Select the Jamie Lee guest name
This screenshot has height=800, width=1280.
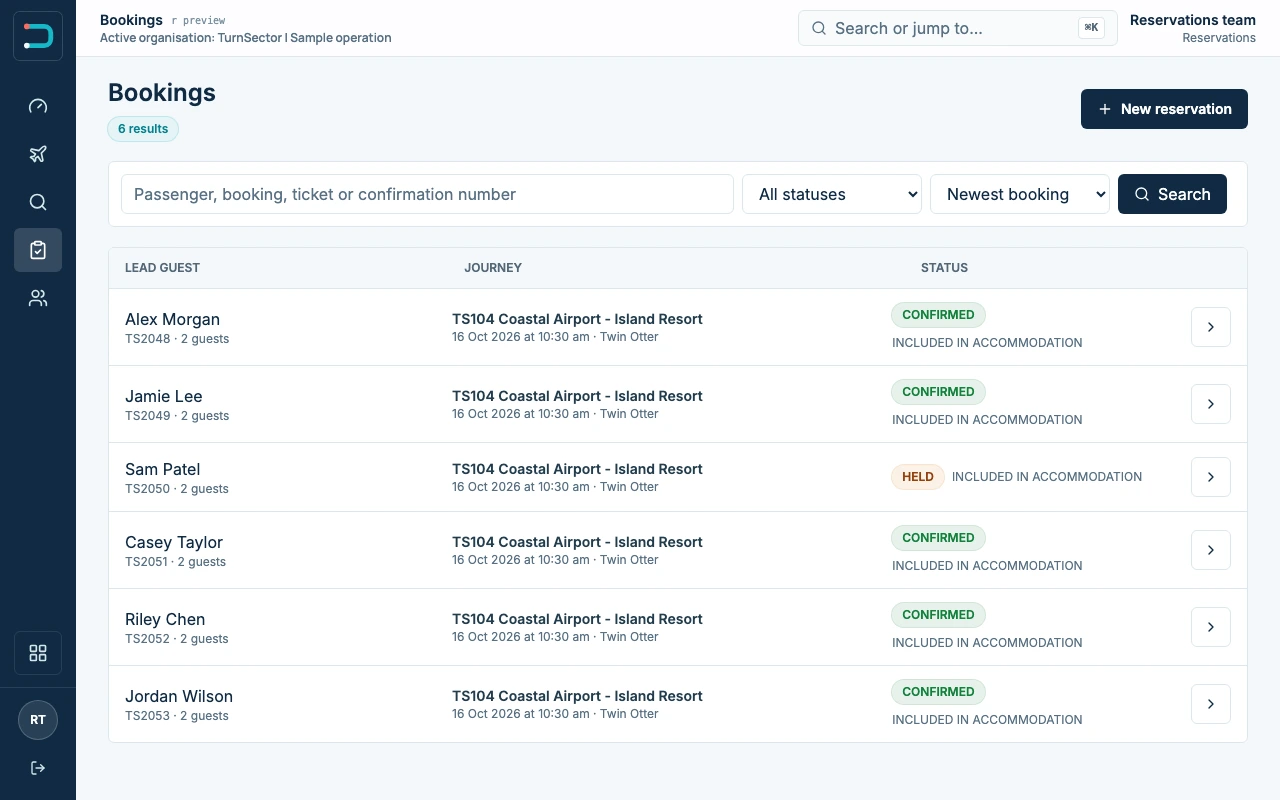164,396
